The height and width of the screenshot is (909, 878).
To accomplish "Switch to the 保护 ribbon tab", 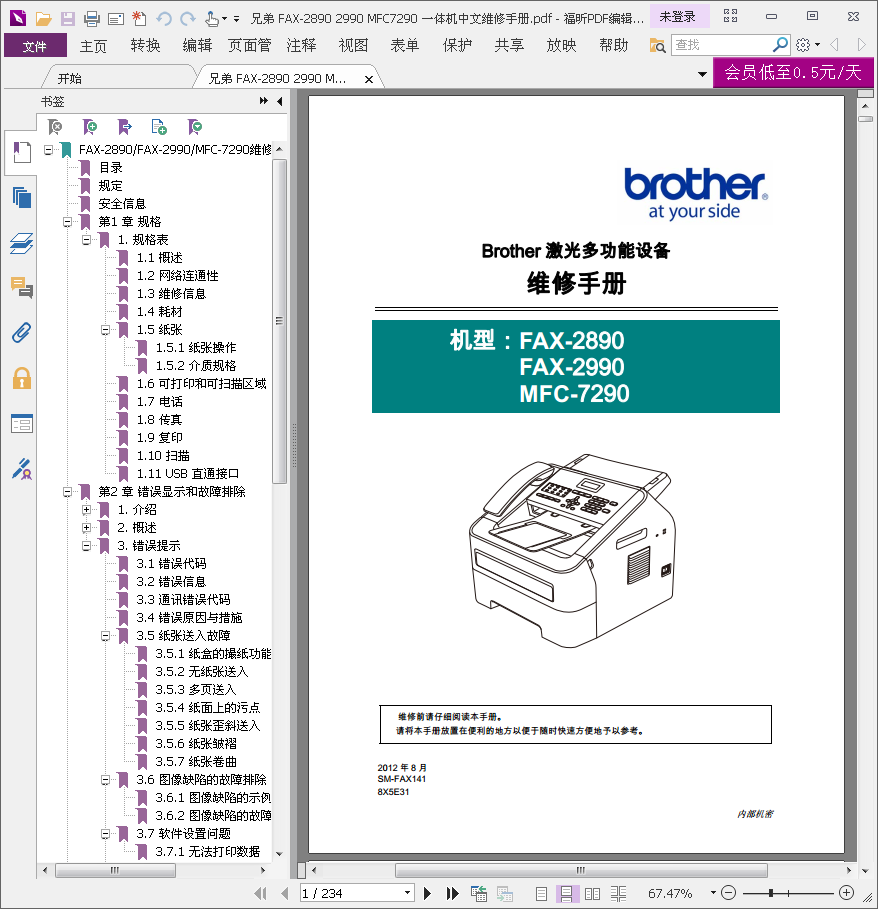I will coord(457,45).
